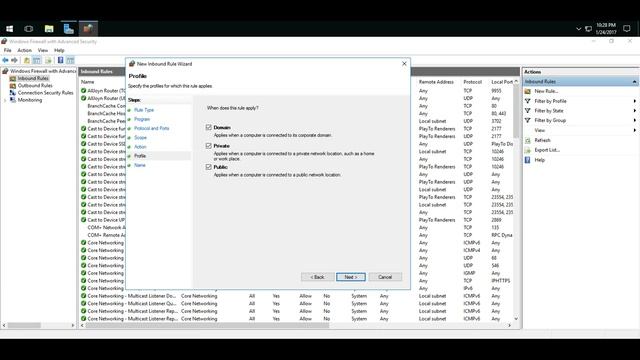Open the View submenu arrow in Actions
Viewport: 640px width, 360px height.
click(x=635, y=131)
